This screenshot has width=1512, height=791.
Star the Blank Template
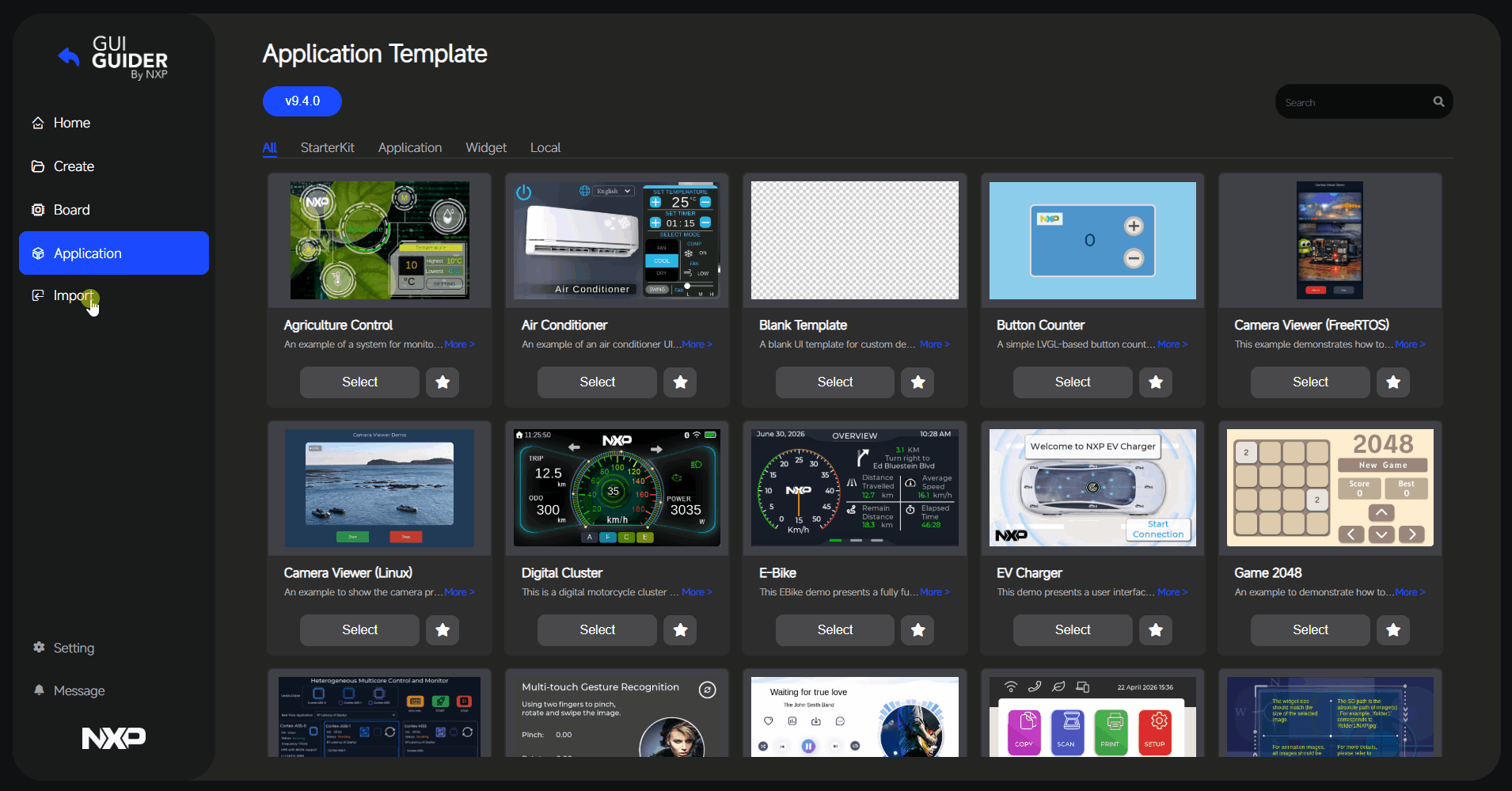917,382
